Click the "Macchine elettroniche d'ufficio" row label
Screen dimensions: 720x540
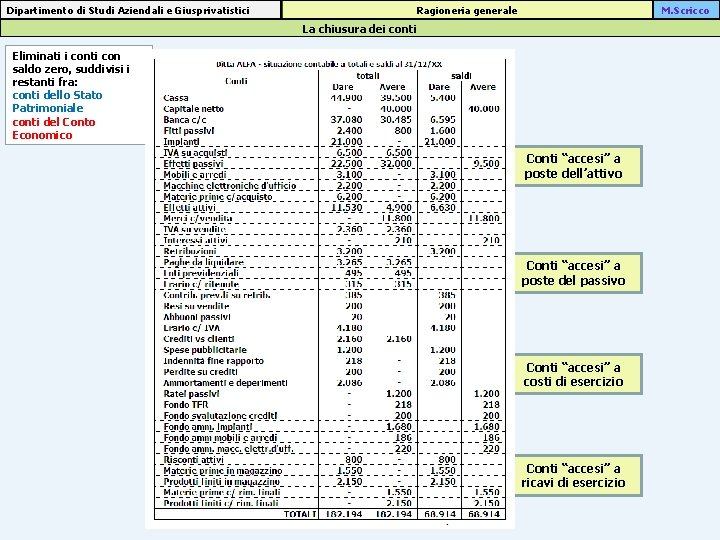pyautogui.click(x=230, y=186)
